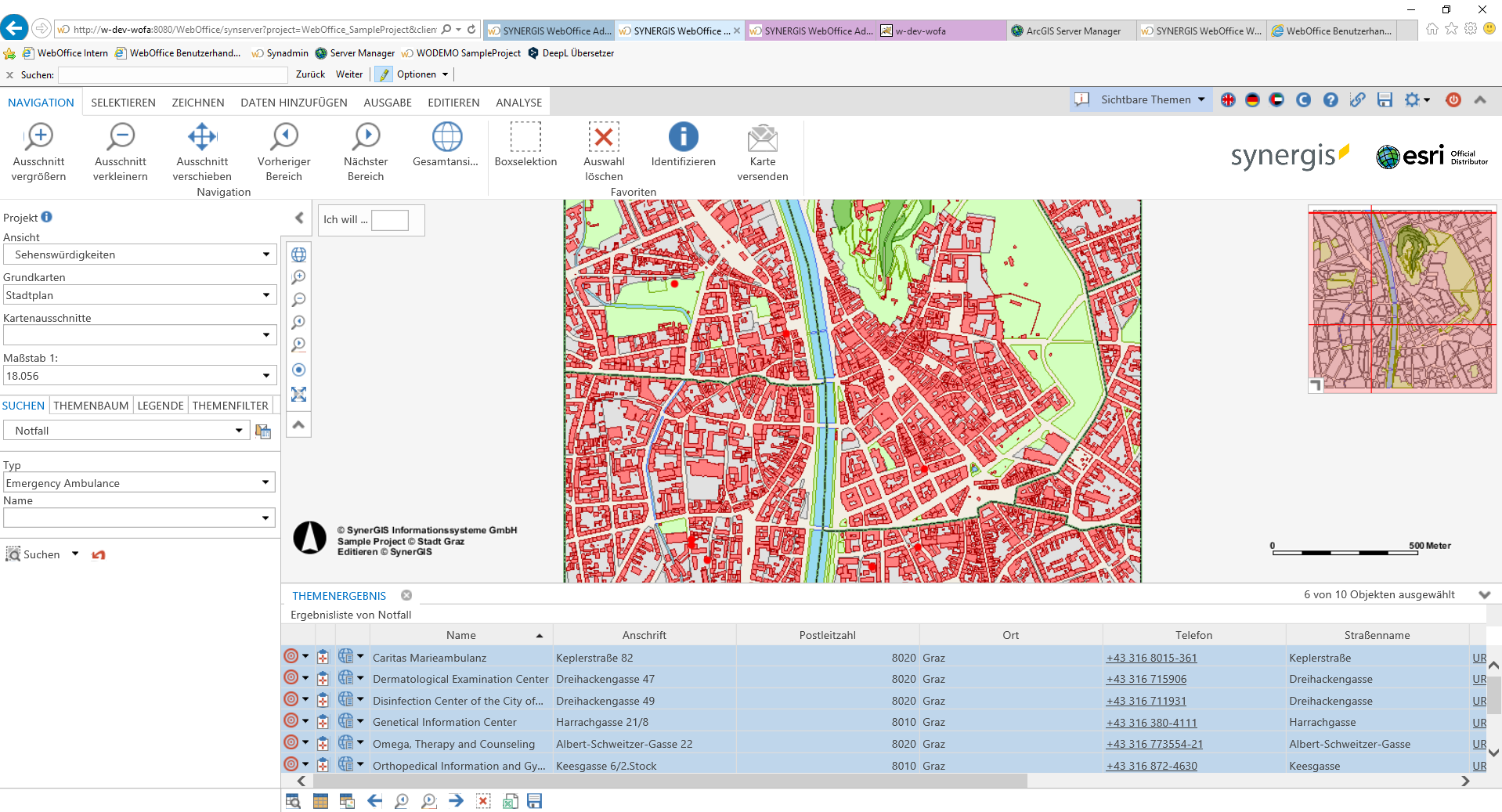Switch language with the UK flag icon
The image size is (1502, 812).
pos(1228,100)
